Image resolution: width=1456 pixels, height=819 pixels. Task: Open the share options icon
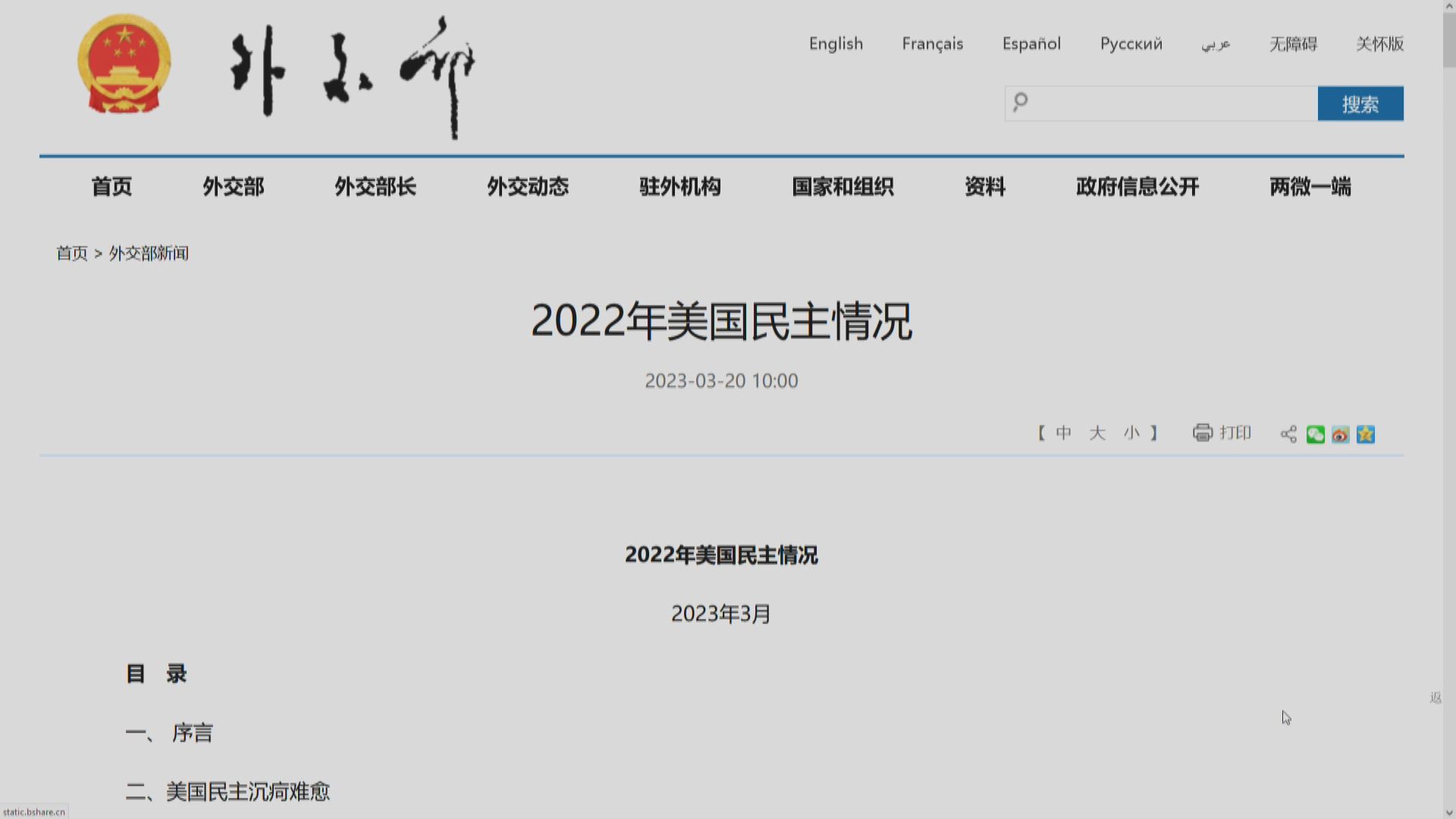[x=1288, y=433]
